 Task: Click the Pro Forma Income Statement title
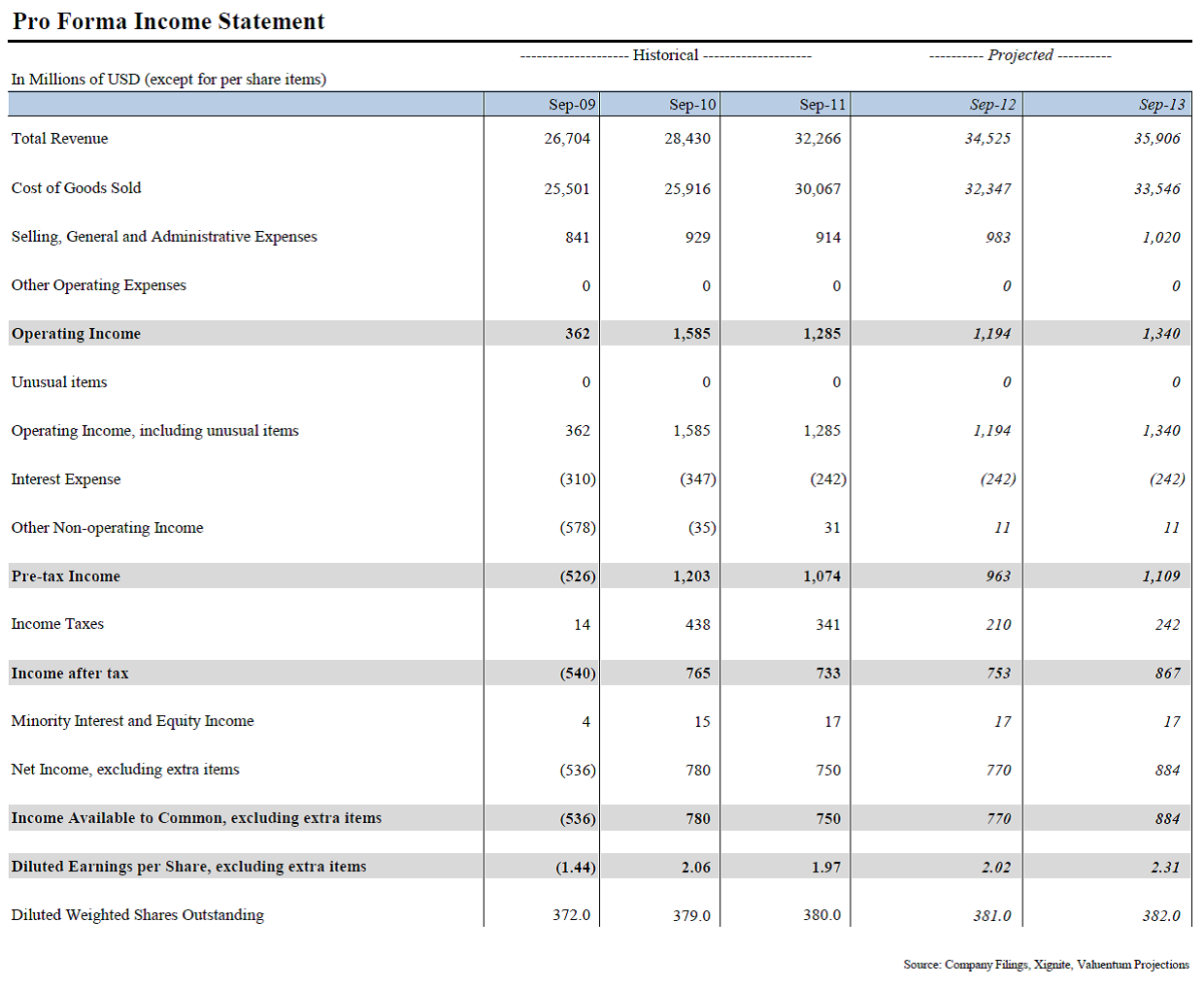168,21
